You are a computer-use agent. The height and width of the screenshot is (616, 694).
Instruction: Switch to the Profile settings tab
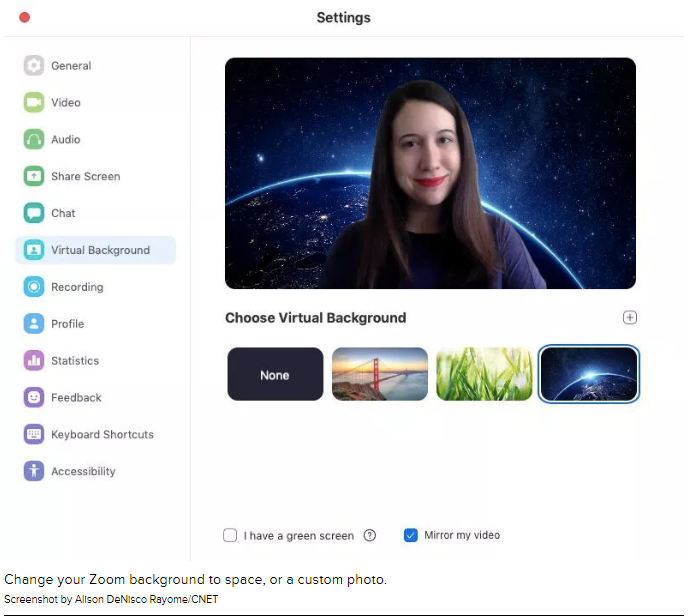click(67, 324)
